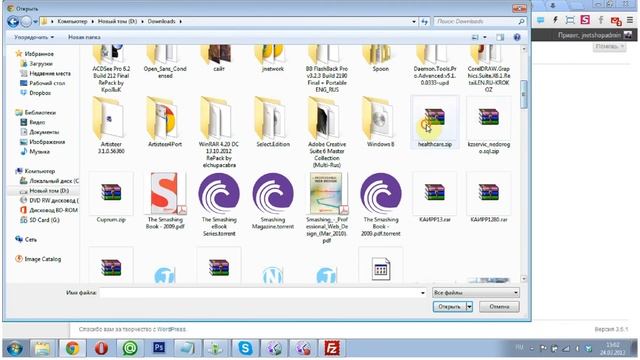Expand the file name history dropdown
Viewport: 640px width, 360px height.
tap(422, 293)
